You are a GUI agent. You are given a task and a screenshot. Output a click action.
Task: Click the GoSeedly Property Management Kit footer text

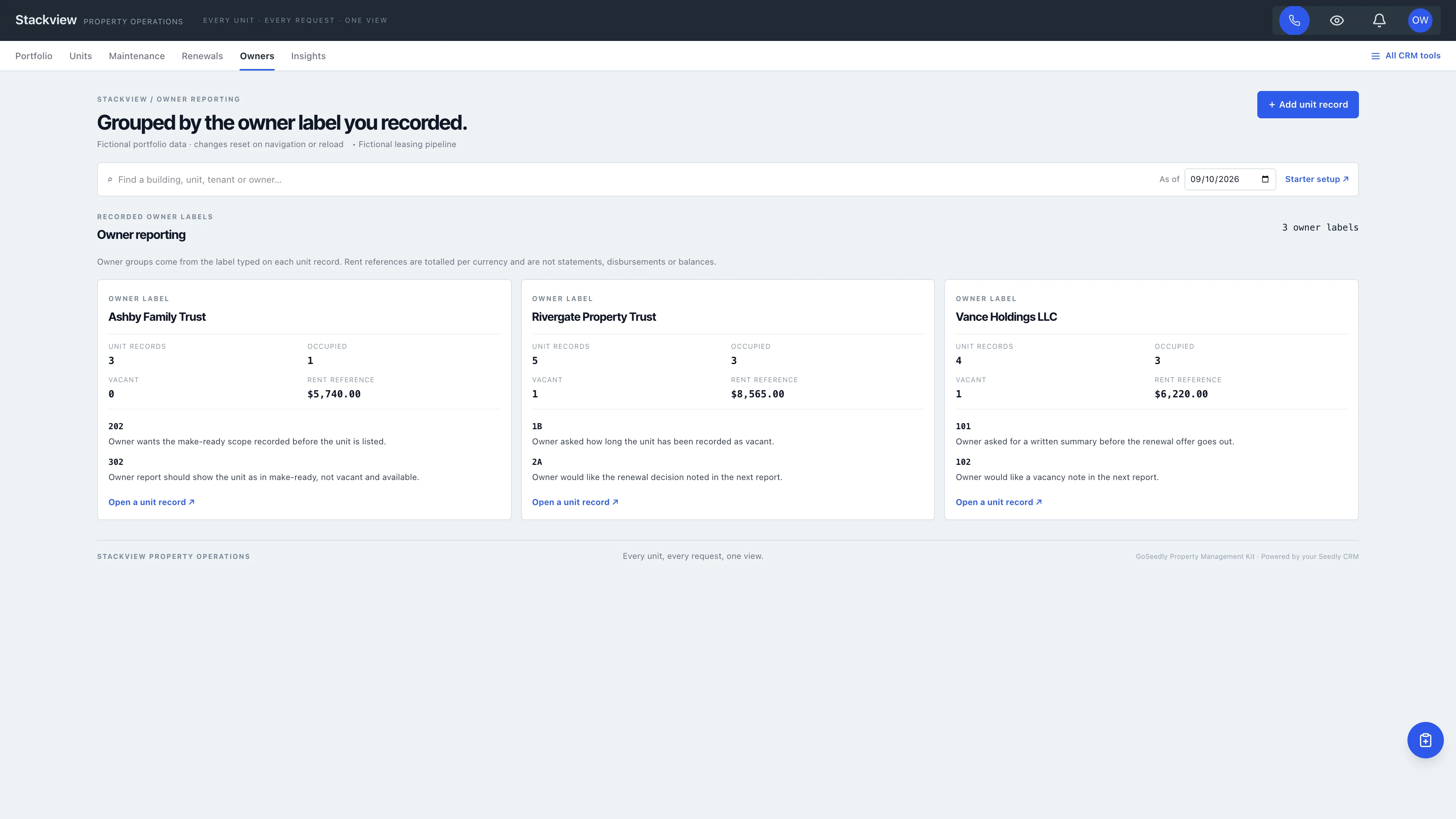pos(1247,557)
